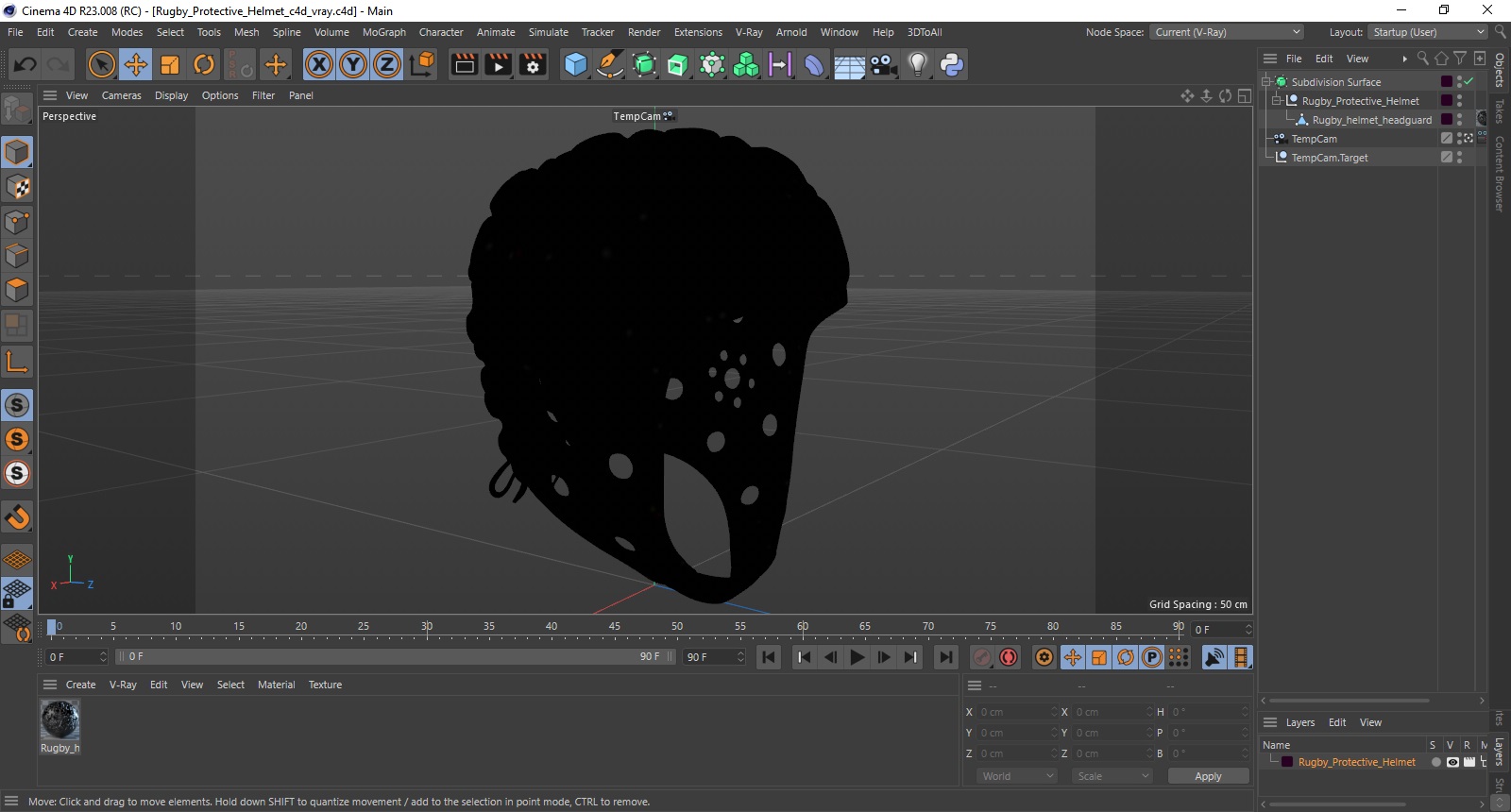Screen dimensions: 1511x812
Task: Collapse Rugby_Protective_Helmet tree node
Action: (x=1276, y=101)
